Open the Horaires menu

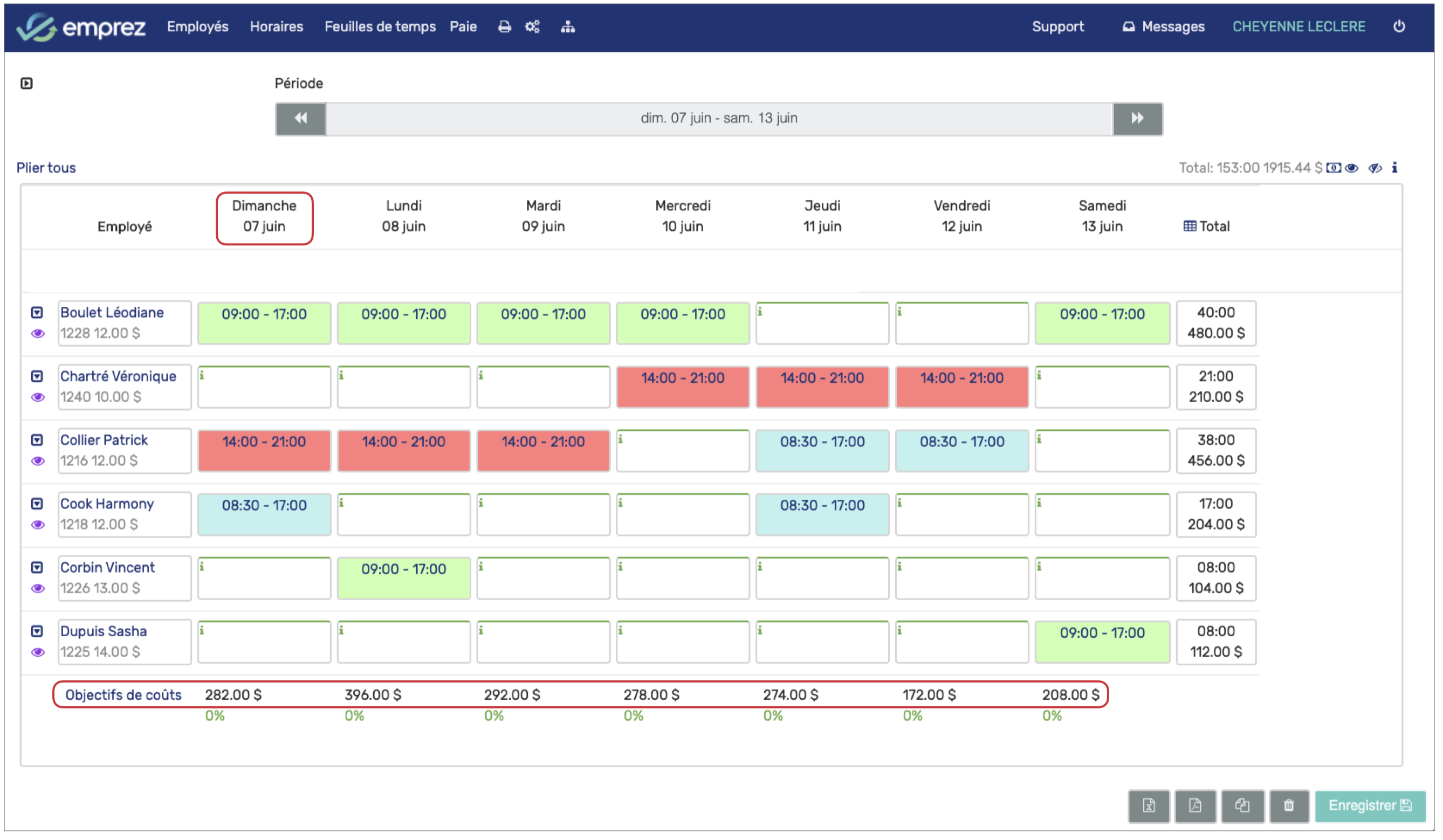pos(277,27)
